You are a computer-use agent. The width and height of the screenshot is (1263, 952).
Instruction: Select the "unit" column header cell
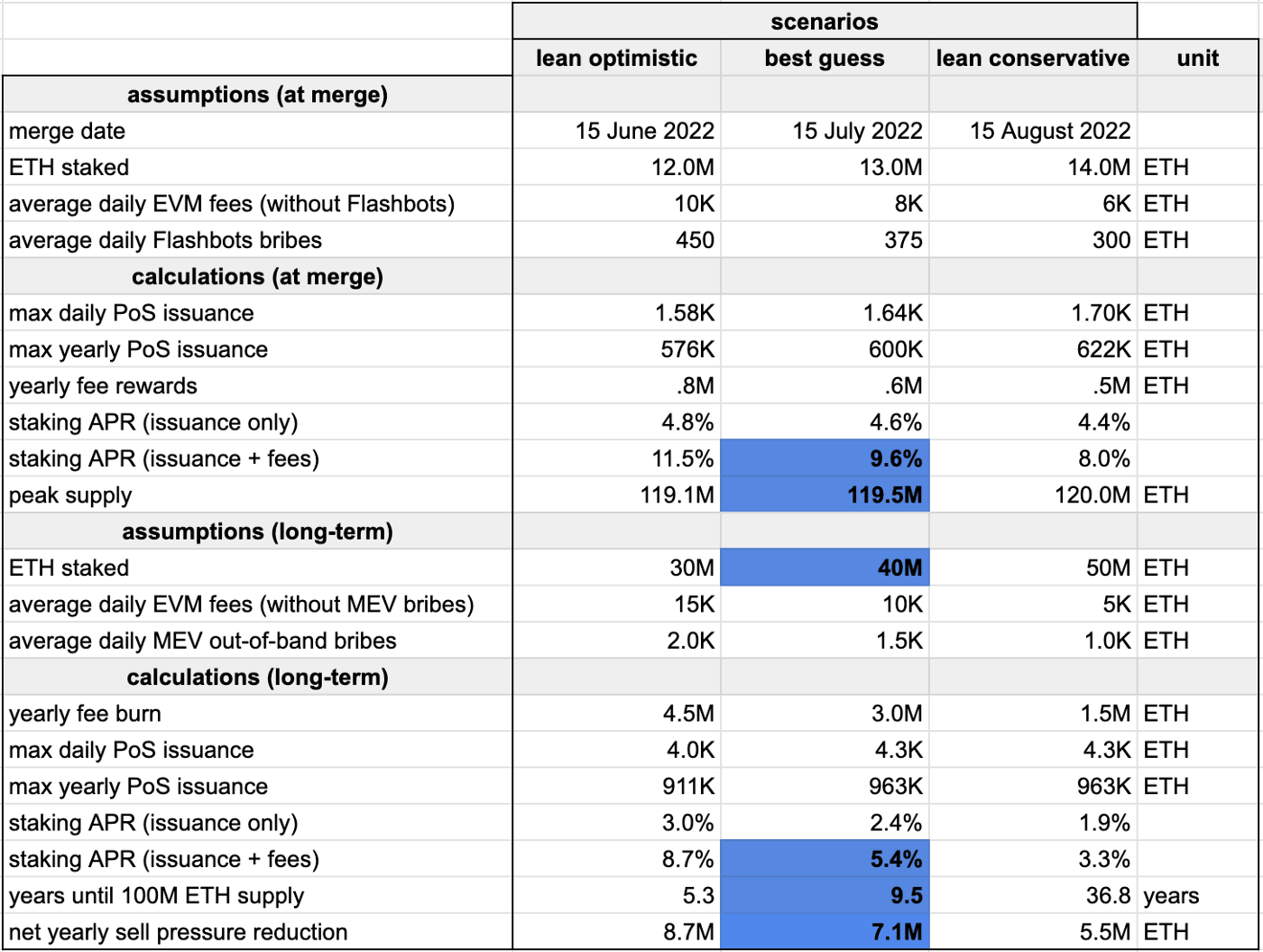1198,59
